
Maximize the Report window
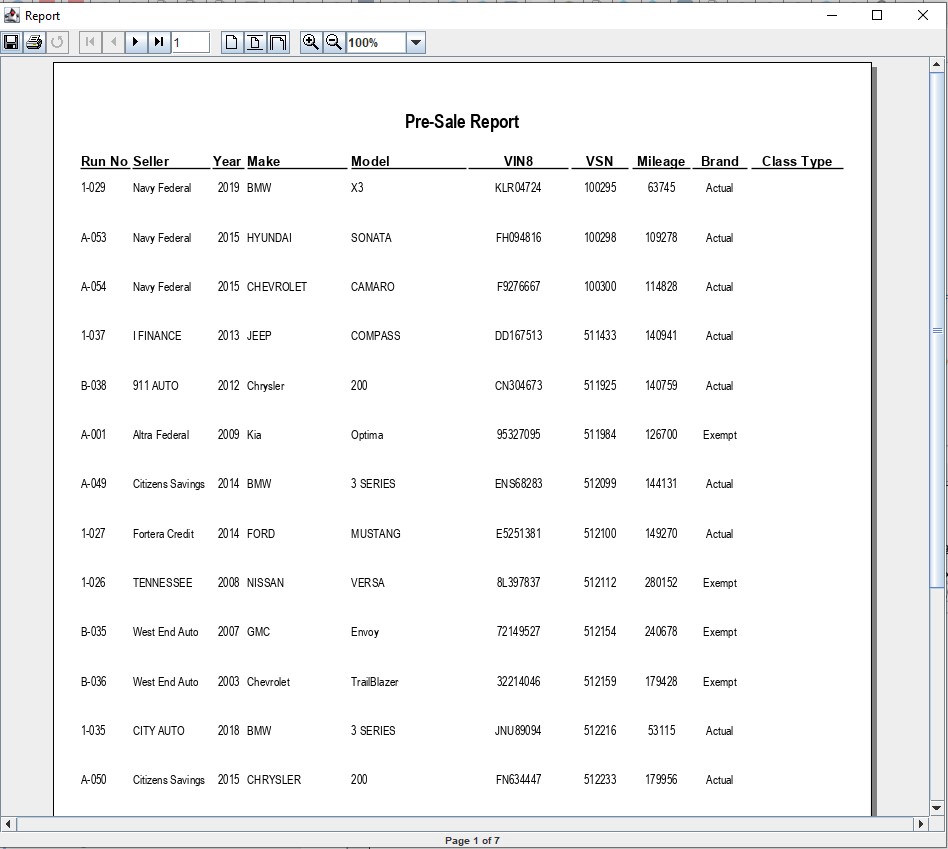click(877, 15)
